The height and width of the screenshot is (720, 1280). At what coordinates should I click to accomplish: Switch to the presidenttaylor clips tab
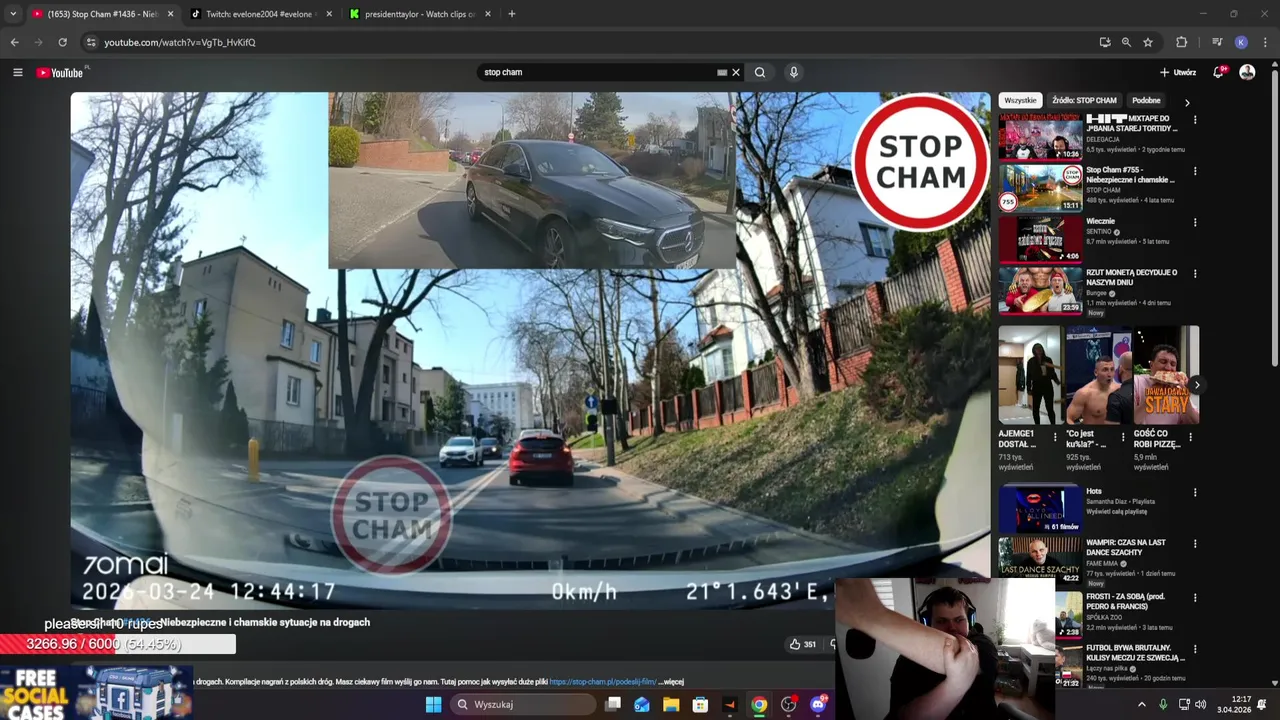419,14
